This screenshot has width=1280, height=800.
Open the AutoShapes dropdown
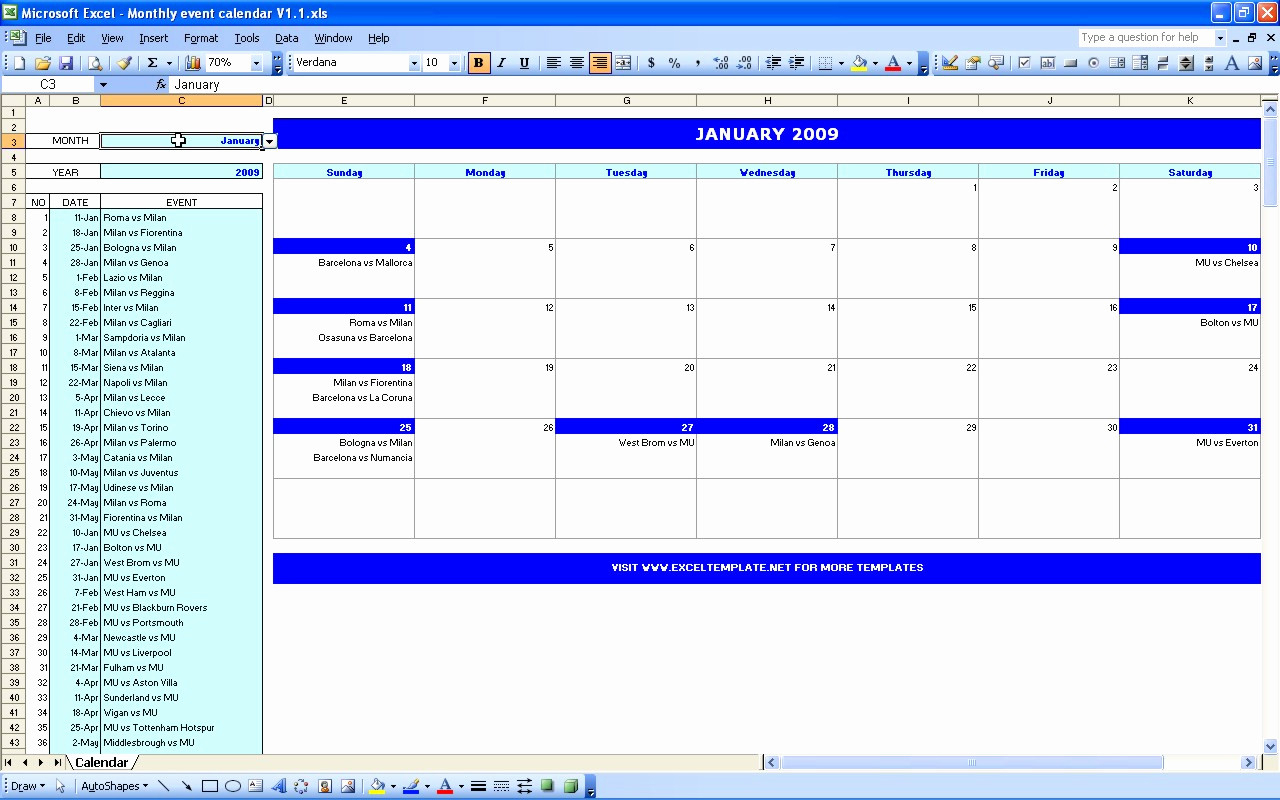(x=114, y=786)
